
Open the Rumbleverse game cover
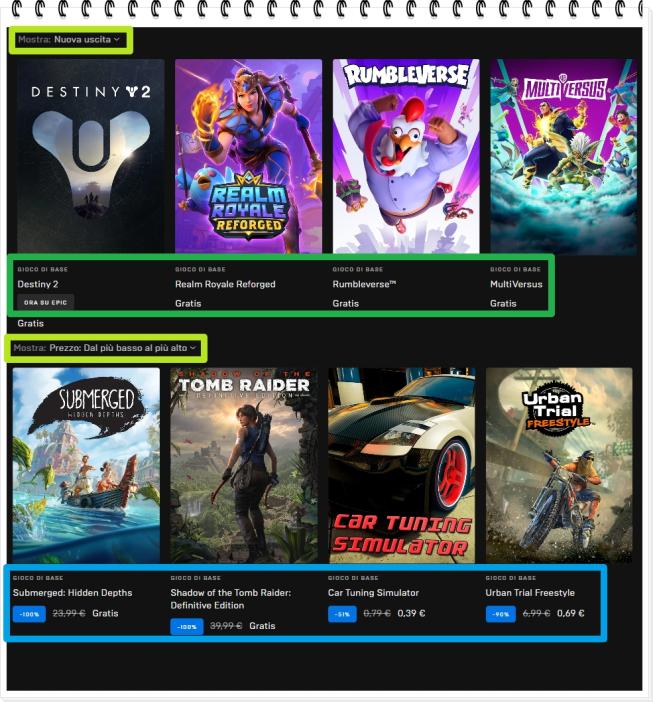pos(406,156)
